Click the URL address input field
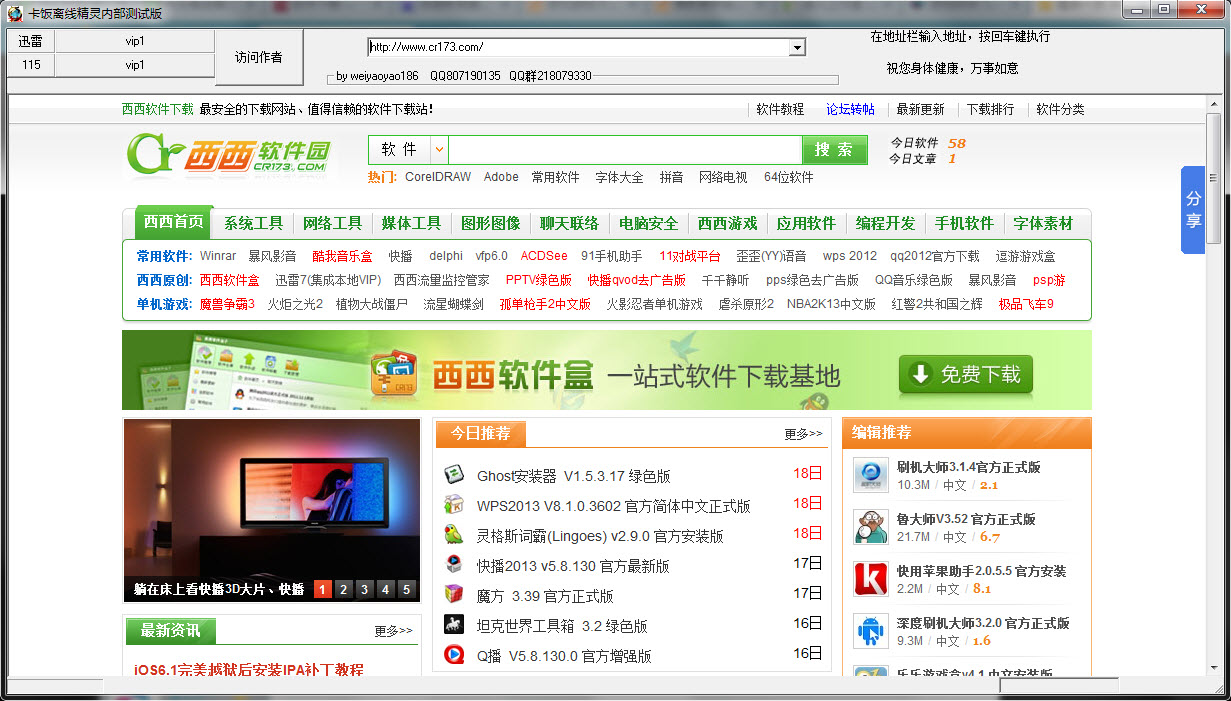 (x=578, y=47)
